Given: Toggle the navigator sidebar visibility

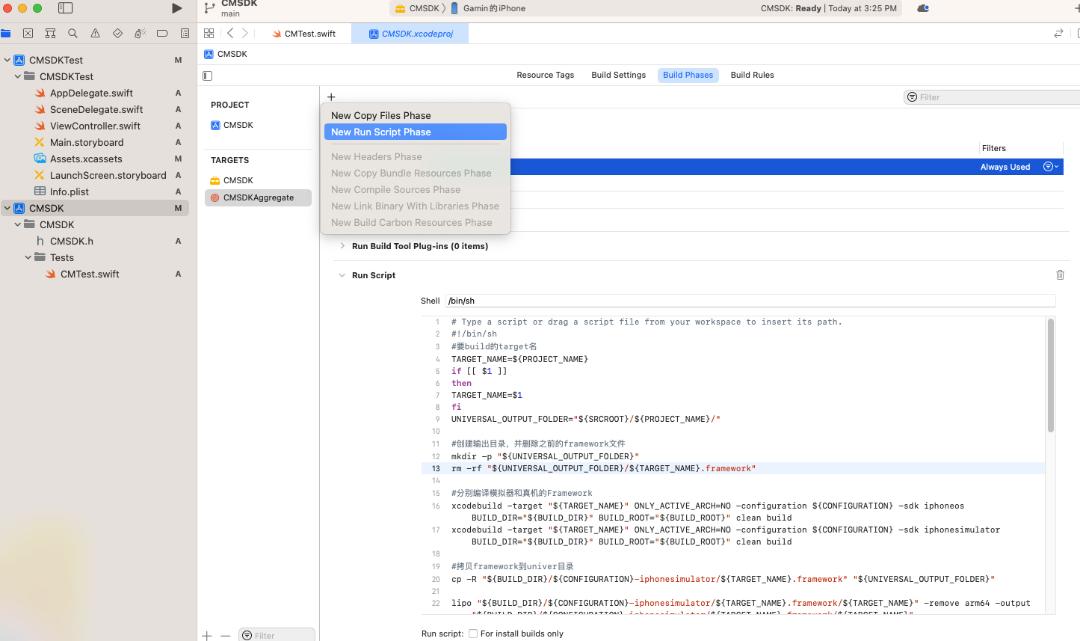Looking at the screenshot, I should pyautogui.click(x=65, y=8).
